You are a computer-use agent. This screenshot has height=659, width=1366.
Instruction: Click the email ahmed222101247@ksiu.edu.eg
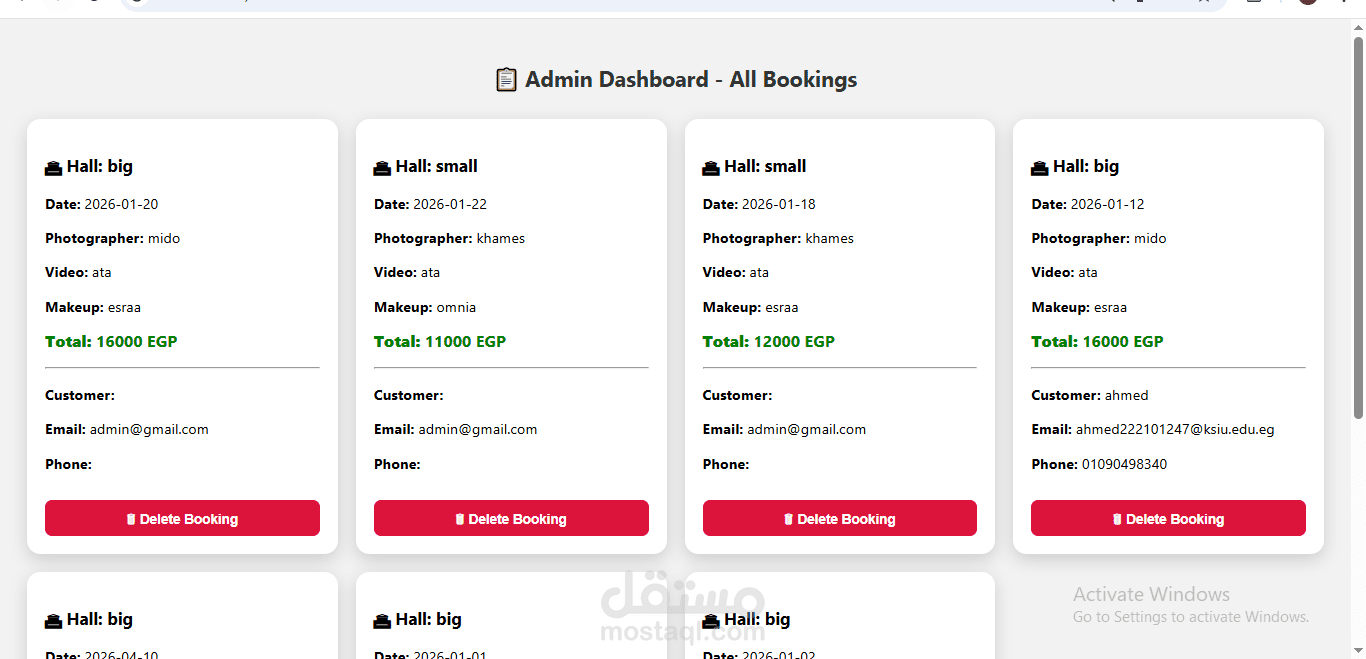point(1174,430)
